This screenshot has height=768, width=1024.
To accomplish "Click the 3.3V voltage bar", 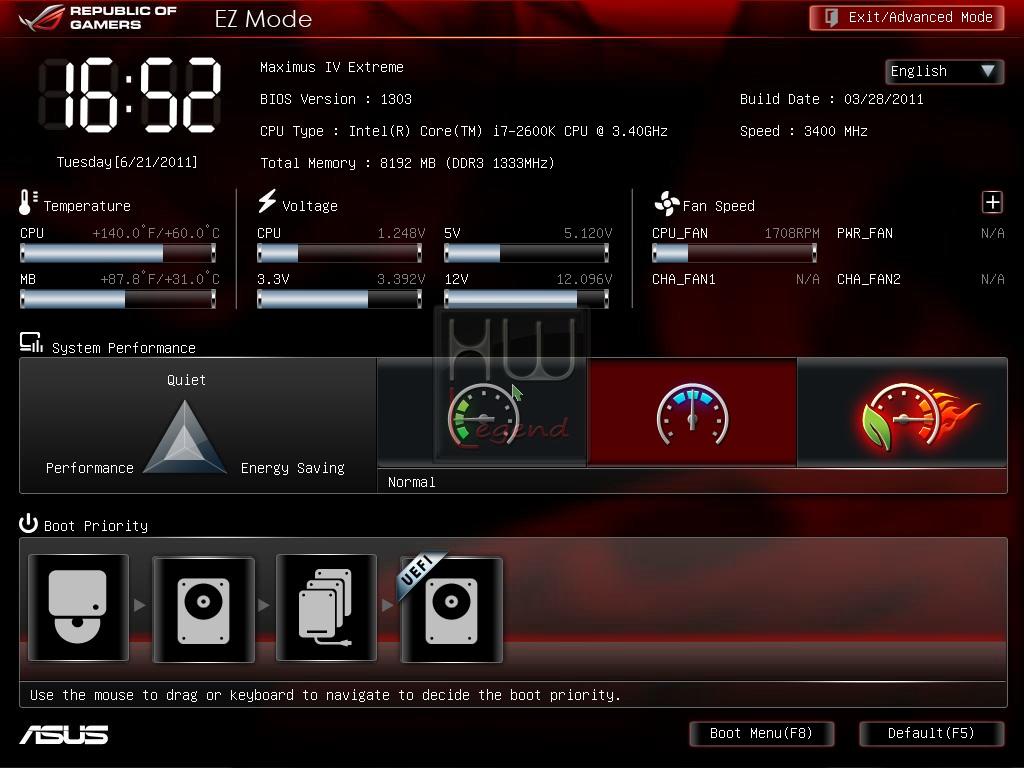I will tap(339, 299).
